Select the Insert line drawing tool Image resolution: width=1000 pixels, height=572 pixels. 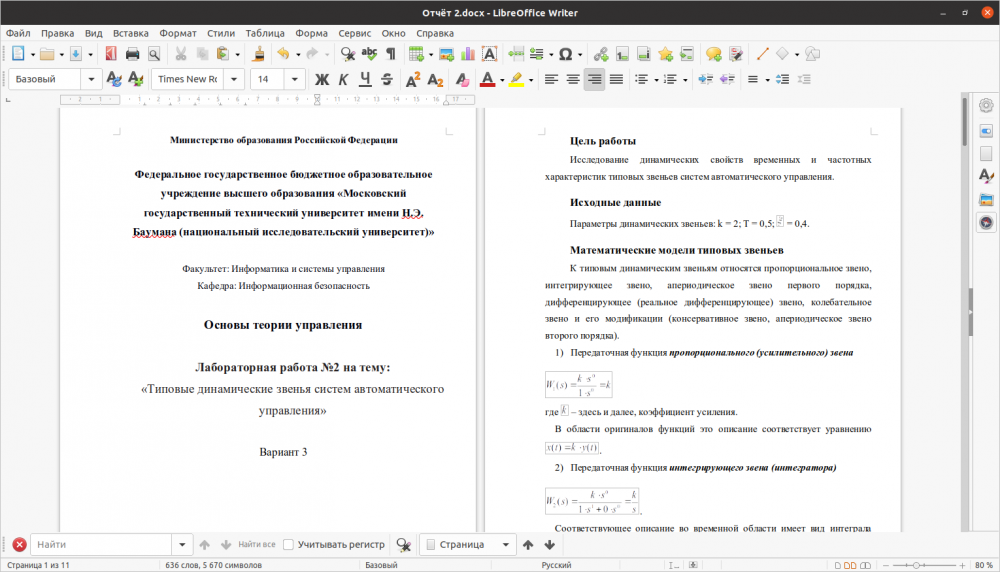[761, 54]
